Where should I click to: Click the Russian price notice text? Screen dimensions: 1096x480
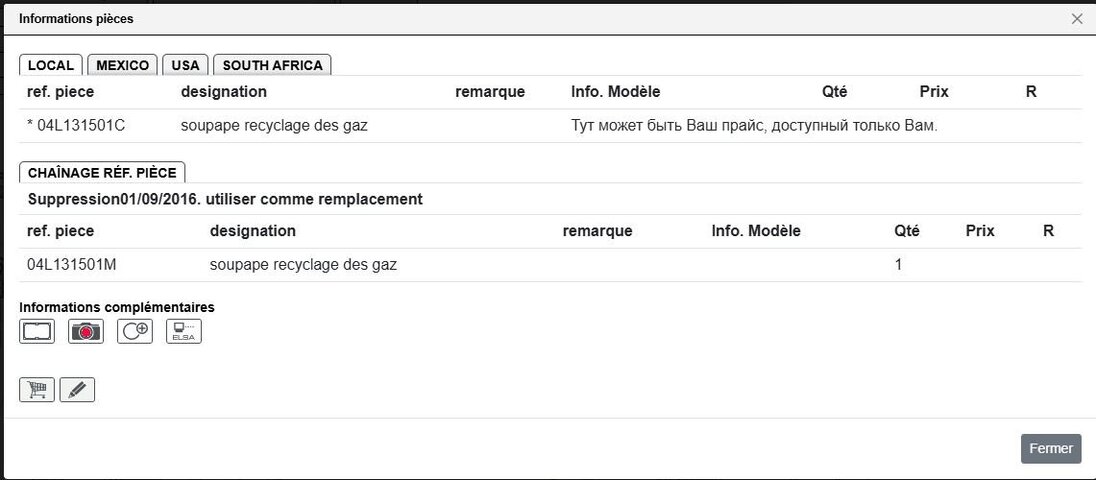click(754, 126)
